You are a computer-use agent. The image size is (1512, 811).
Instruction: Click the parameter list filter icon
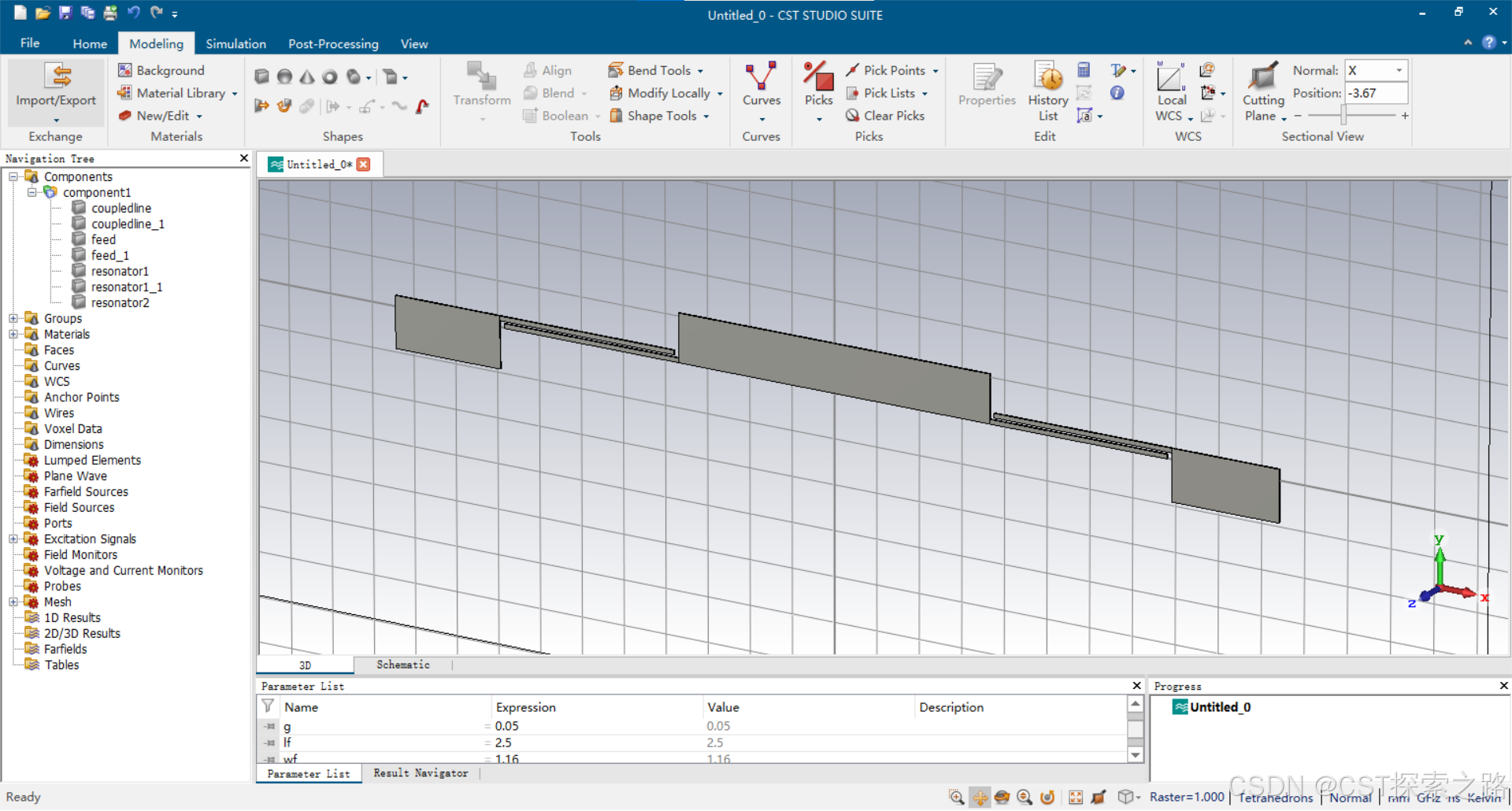click(x=268, y=705)
